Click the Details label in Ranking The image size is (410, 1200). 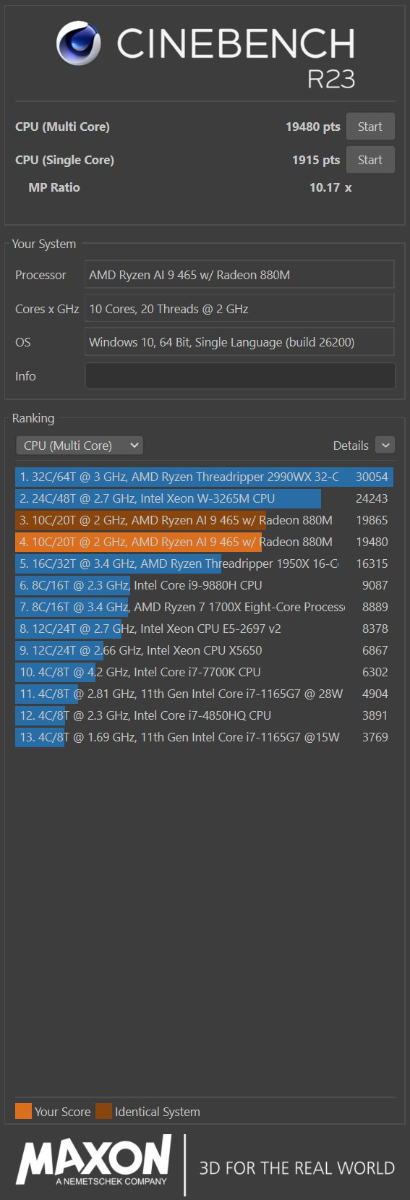351,445
